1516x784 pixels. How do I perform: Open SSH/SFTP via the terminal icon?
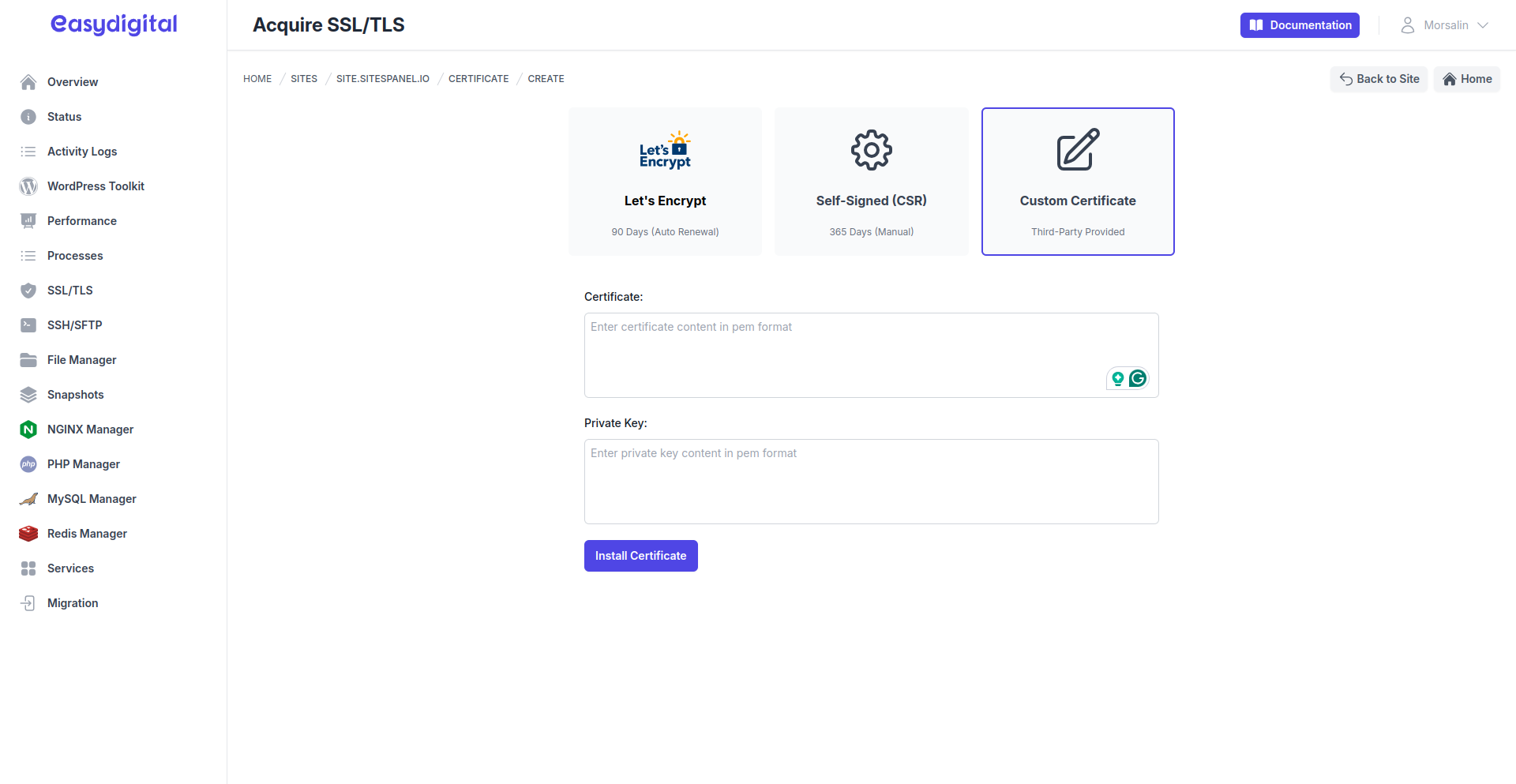28,325
